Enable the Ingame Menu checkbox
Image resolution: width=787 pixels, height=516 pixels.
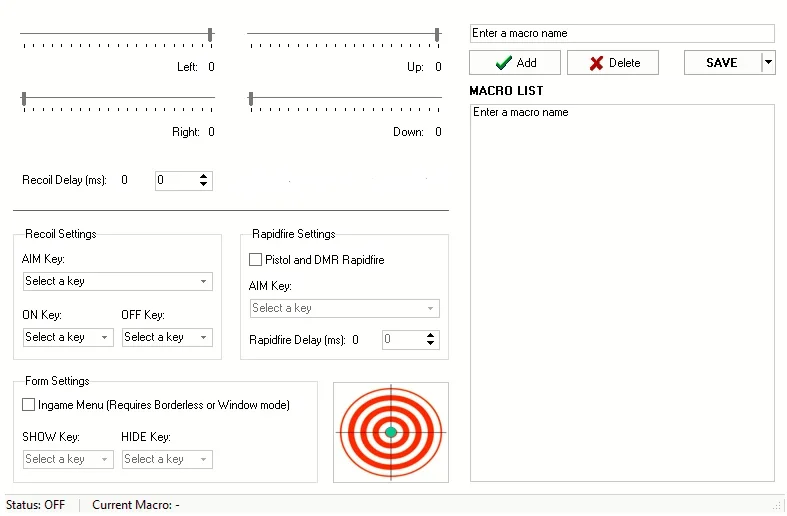(x=29, y=405)
